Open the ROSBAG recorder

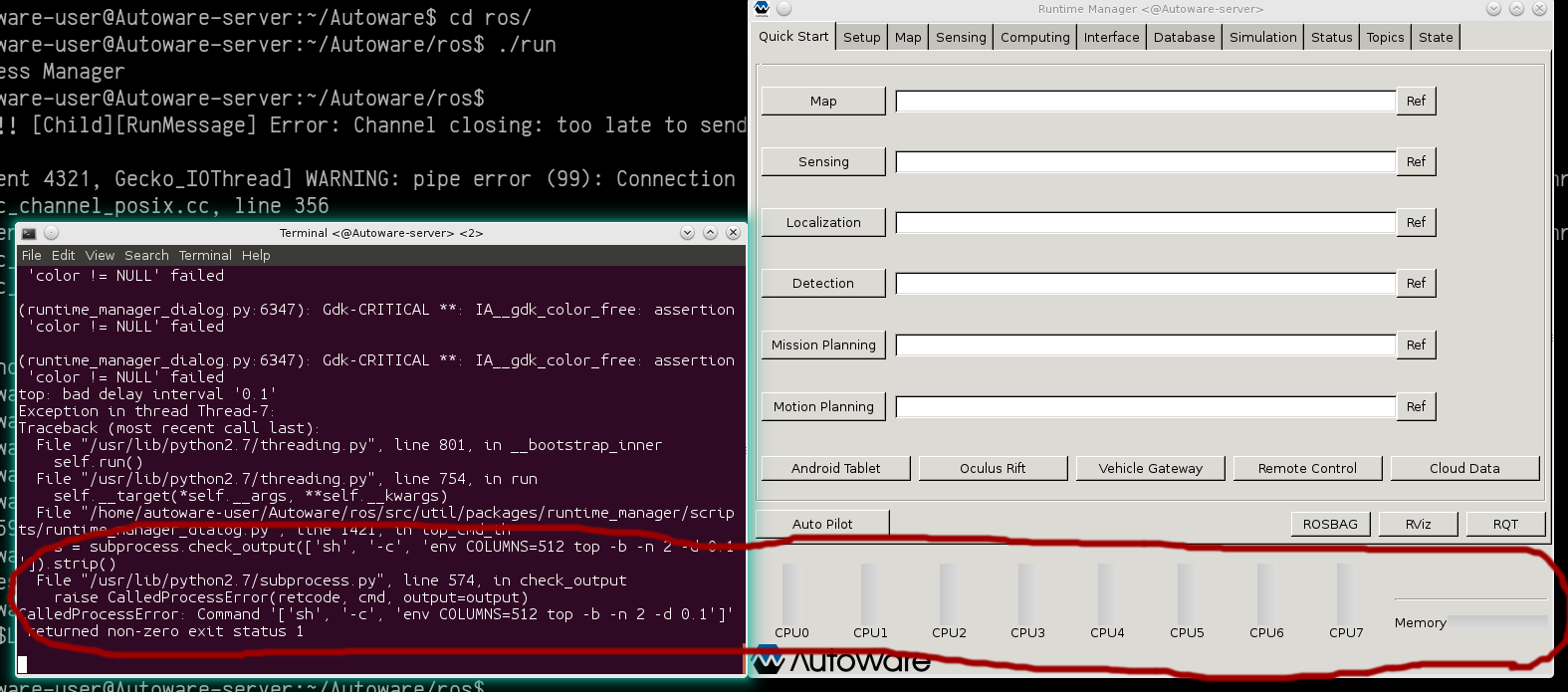pos(1330,525)
